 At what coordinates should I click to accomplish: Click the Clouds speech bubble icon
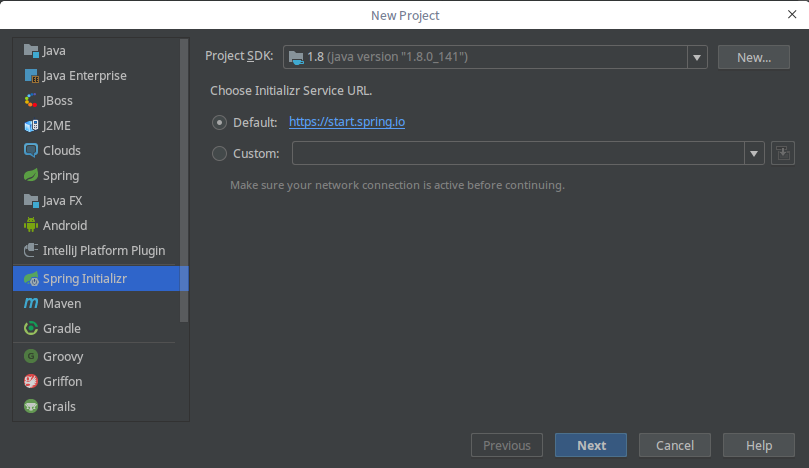(x=31, y=150)
